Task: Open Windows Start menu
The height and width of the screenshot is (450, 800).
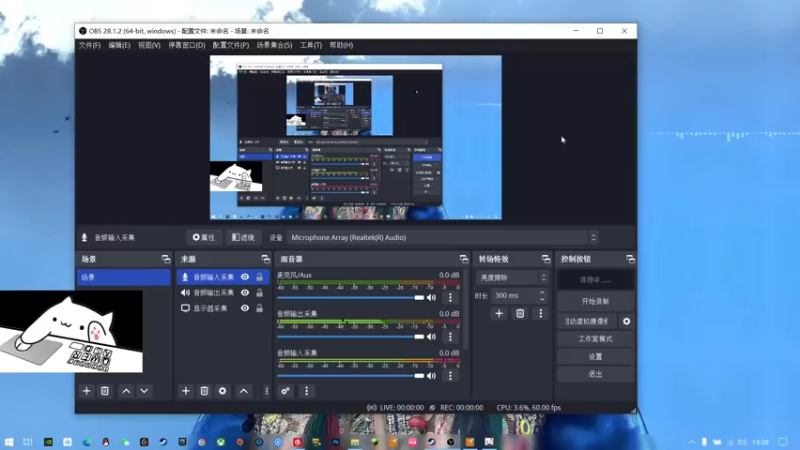Action: pyautogui.click(x=9, y=442)
